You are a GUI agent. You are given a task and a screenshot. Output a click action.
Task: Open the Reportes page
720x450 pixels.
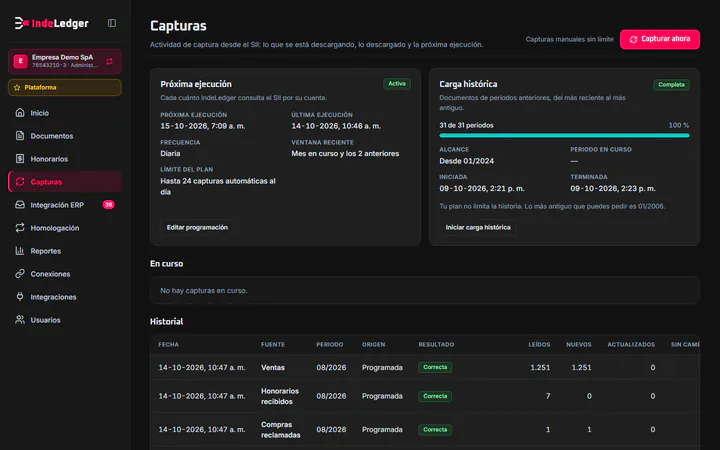(x=65, y=251)
